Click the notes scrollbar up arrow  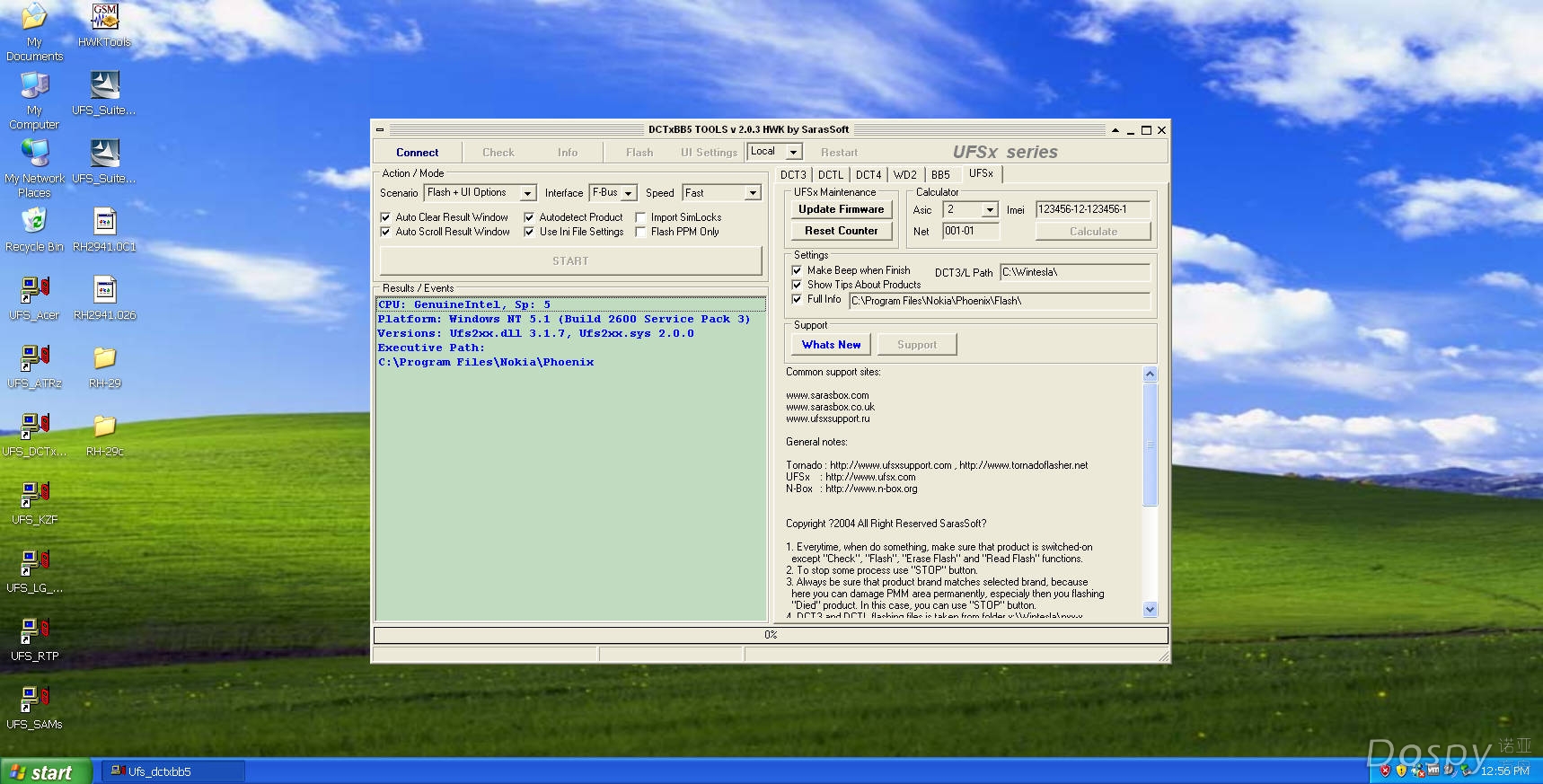(x=1150, y=374)
